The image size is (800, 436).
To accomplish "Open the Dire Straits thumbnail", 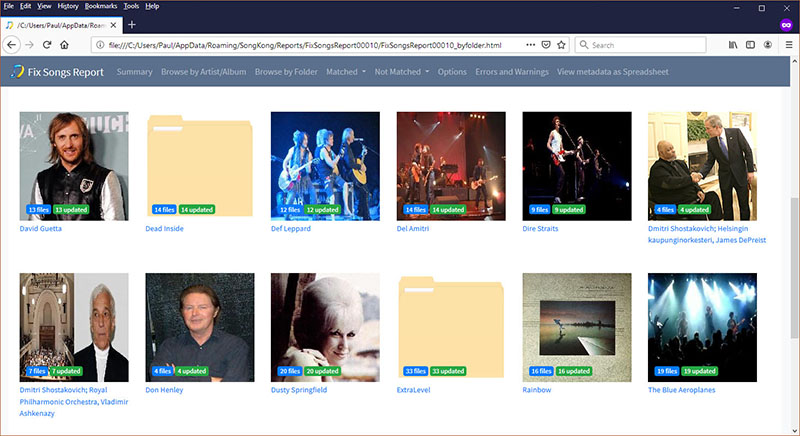I will [577, 166].
